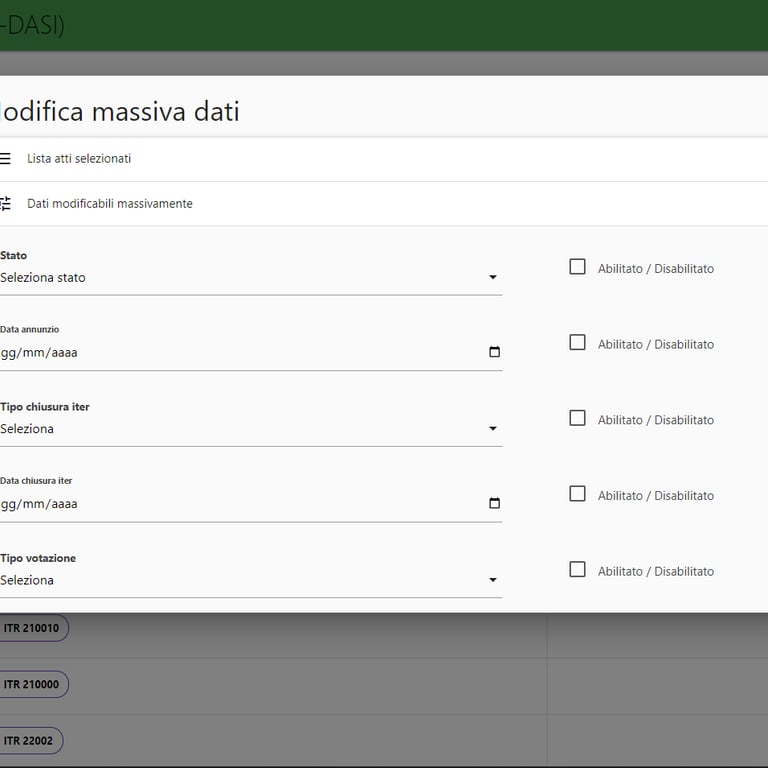Click the Stato field label
Image resolution: width=768 pixels, height=768 pixels.
(x=13, y=255)
